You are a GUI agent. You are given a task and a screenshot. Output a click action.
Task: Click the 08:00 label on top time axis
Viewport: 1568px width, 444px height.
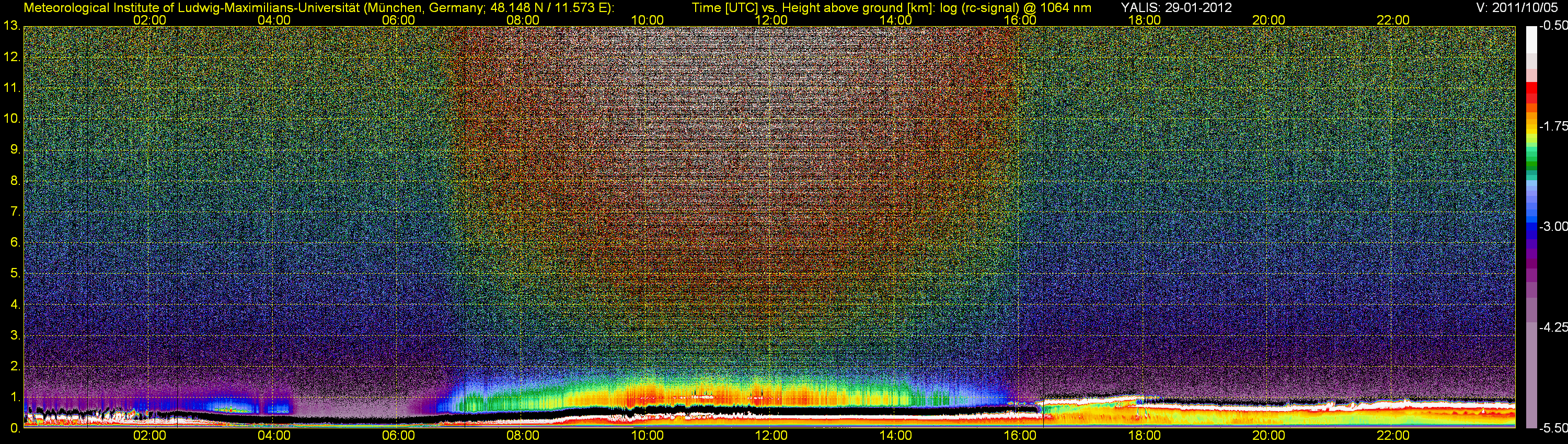point(523,20)
